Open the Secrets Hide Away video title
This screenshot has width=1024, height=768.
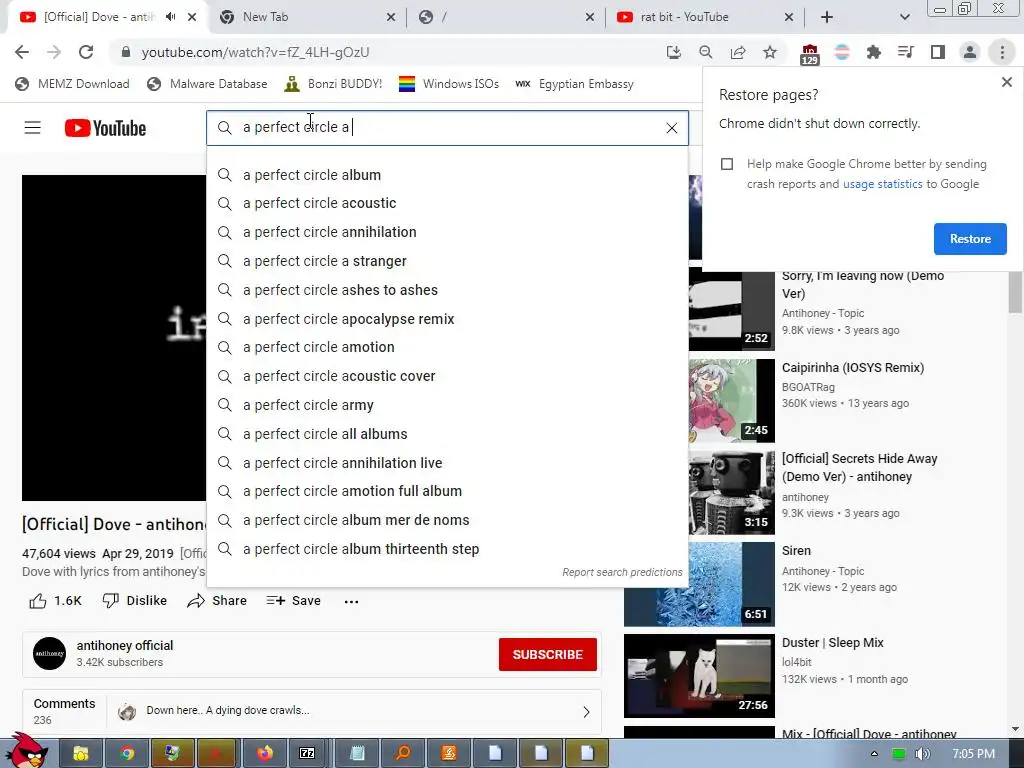point(859,468)
